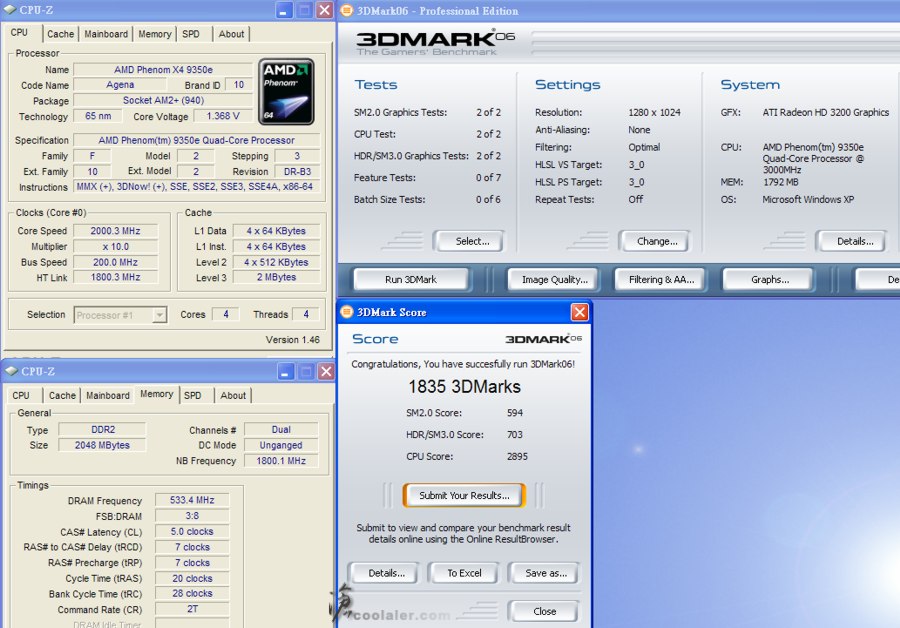The height and width of the screenshot is (628, 900).
Task: Open Mainboard tab in bottom CPU-Z window
Action: coord(108,396)
